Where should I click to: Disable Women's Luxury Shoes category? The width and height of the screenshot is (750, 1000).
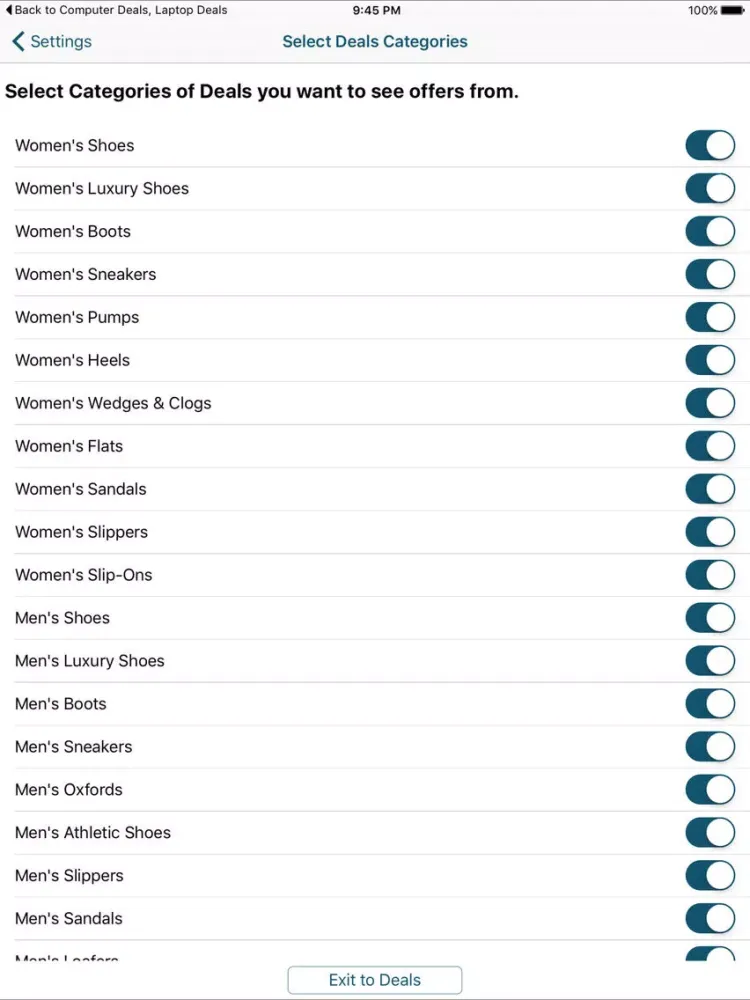(710, 188)
